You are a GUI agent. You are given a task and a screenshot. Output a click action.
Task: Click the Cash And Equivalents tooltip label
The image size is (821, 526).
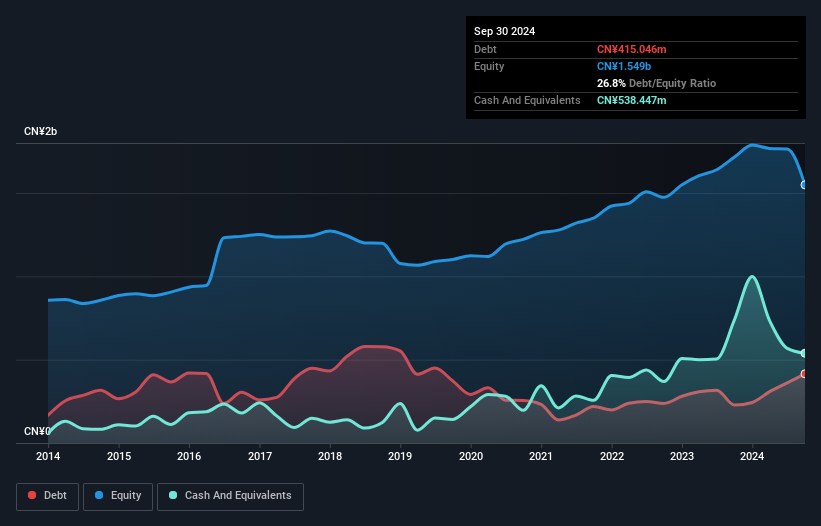pos(527,100)
